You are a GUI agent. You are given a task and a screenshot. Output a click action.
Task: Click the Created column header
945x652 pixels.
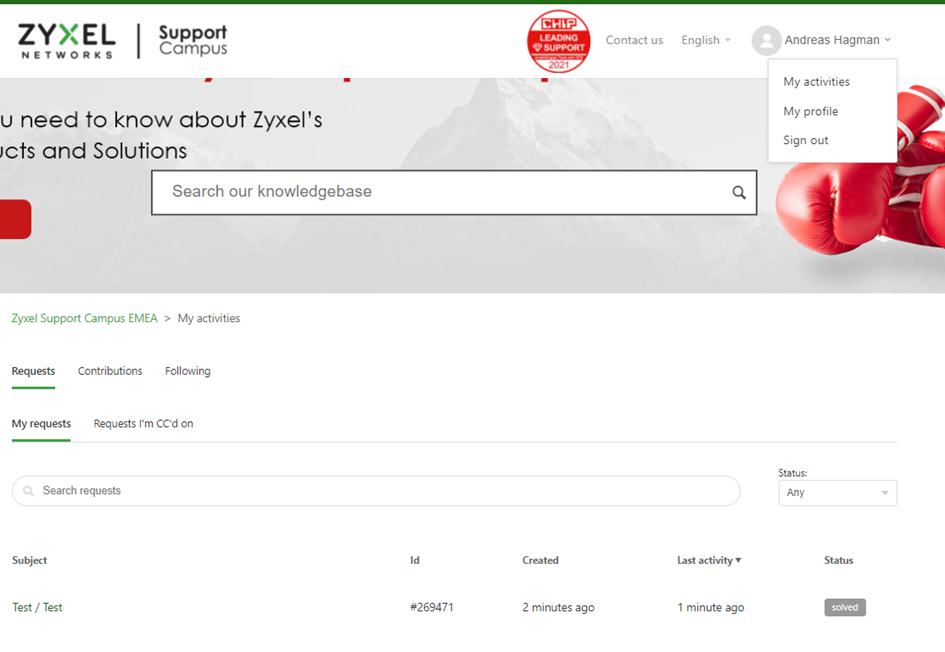coord(540,560)
